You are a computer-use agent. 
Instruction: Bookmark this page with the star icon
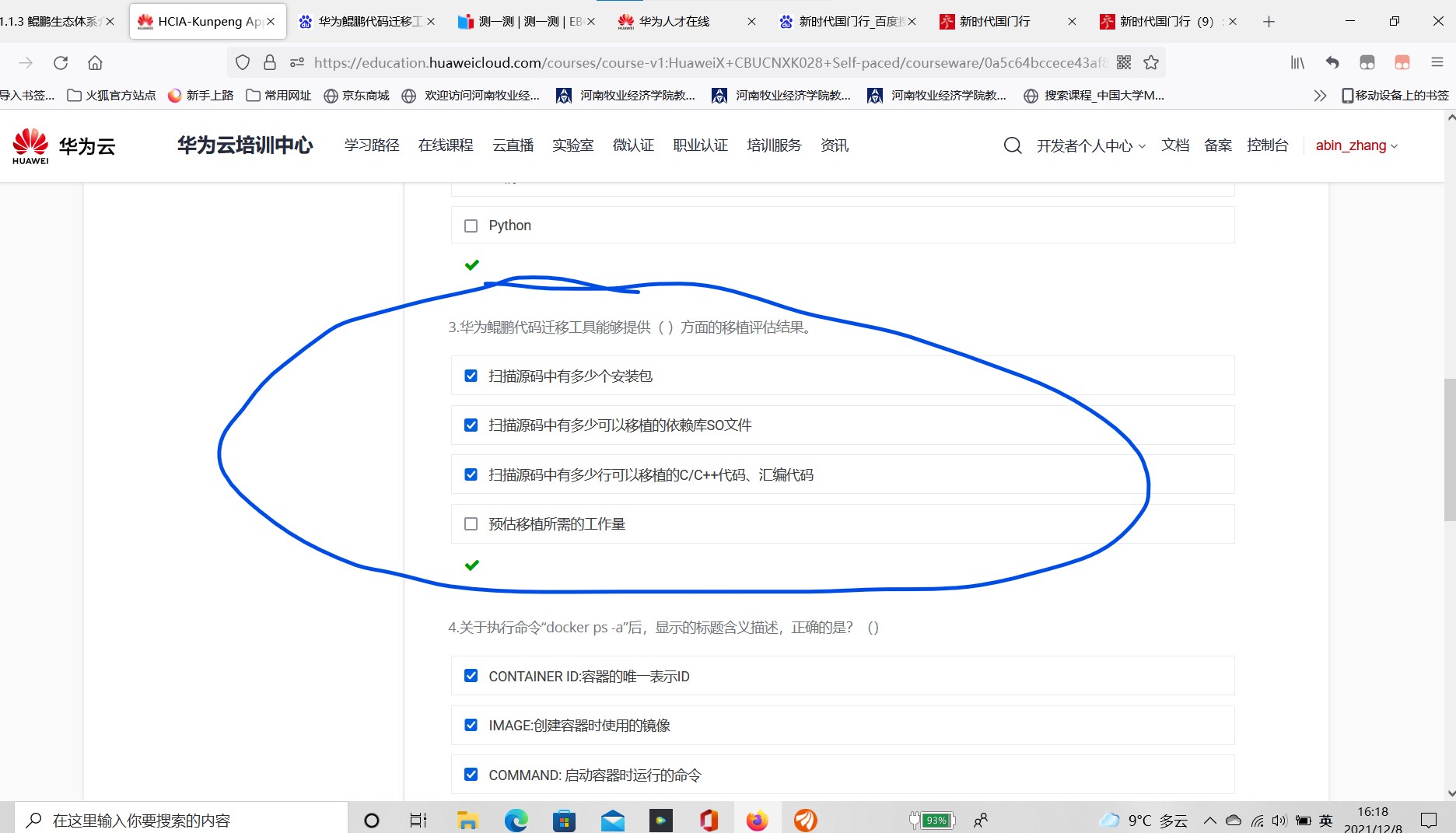click(1151, 63)
